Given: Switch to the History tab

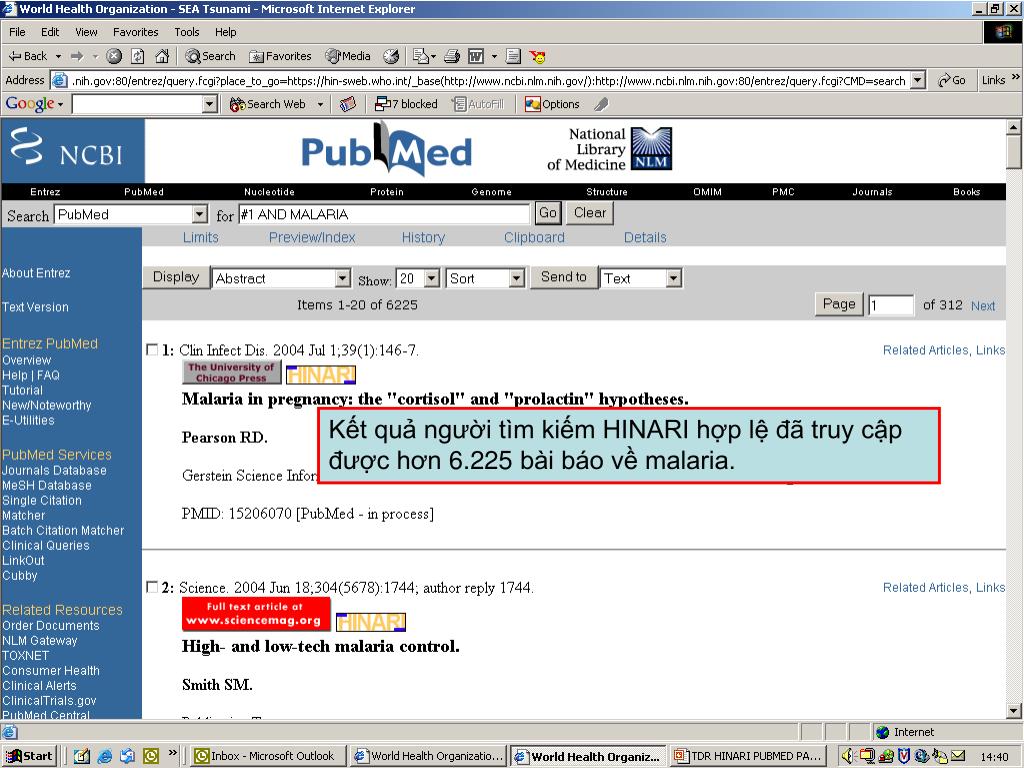Looking at the screenshot, I should pyautogui.click(x=423, y=238).
